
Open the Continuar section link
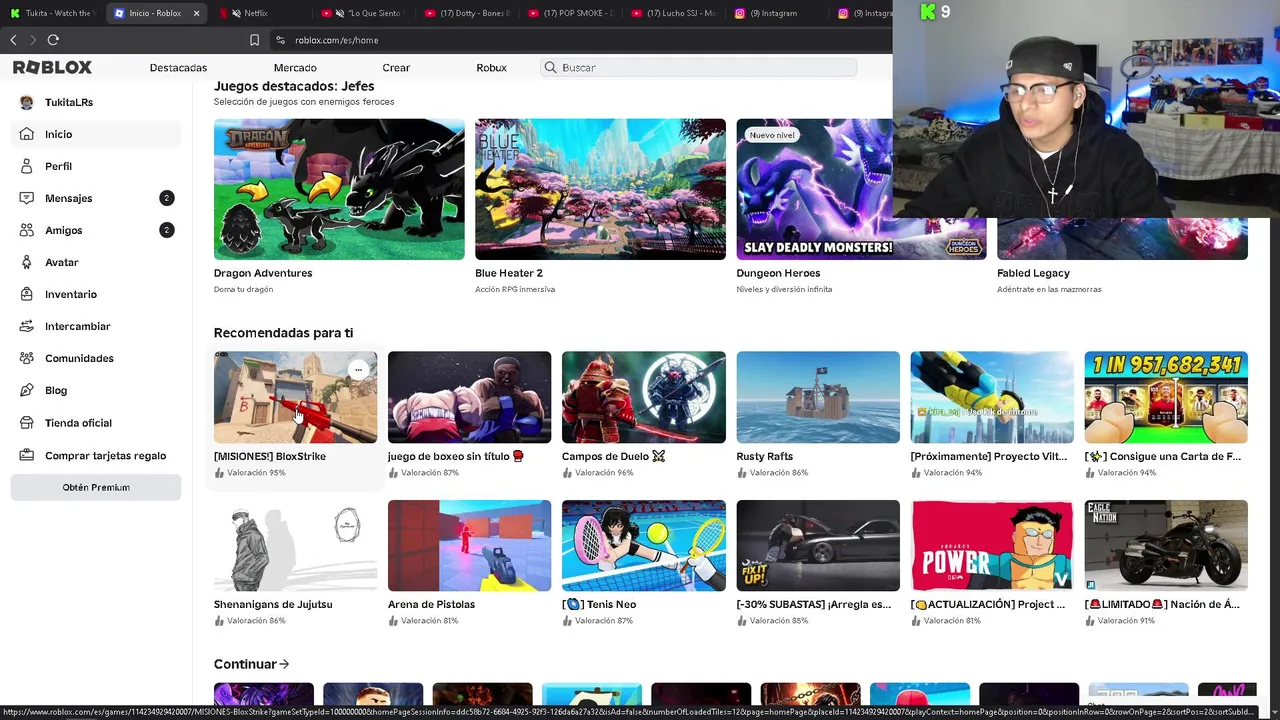point(251,664)
